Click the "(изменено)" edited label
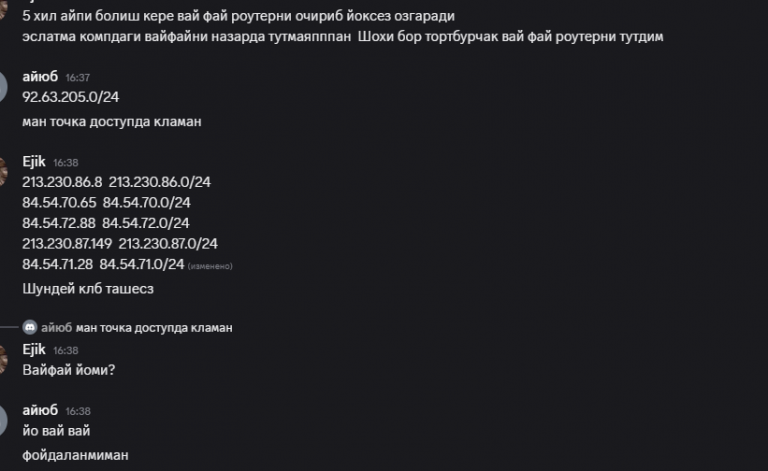 point(210,266)
